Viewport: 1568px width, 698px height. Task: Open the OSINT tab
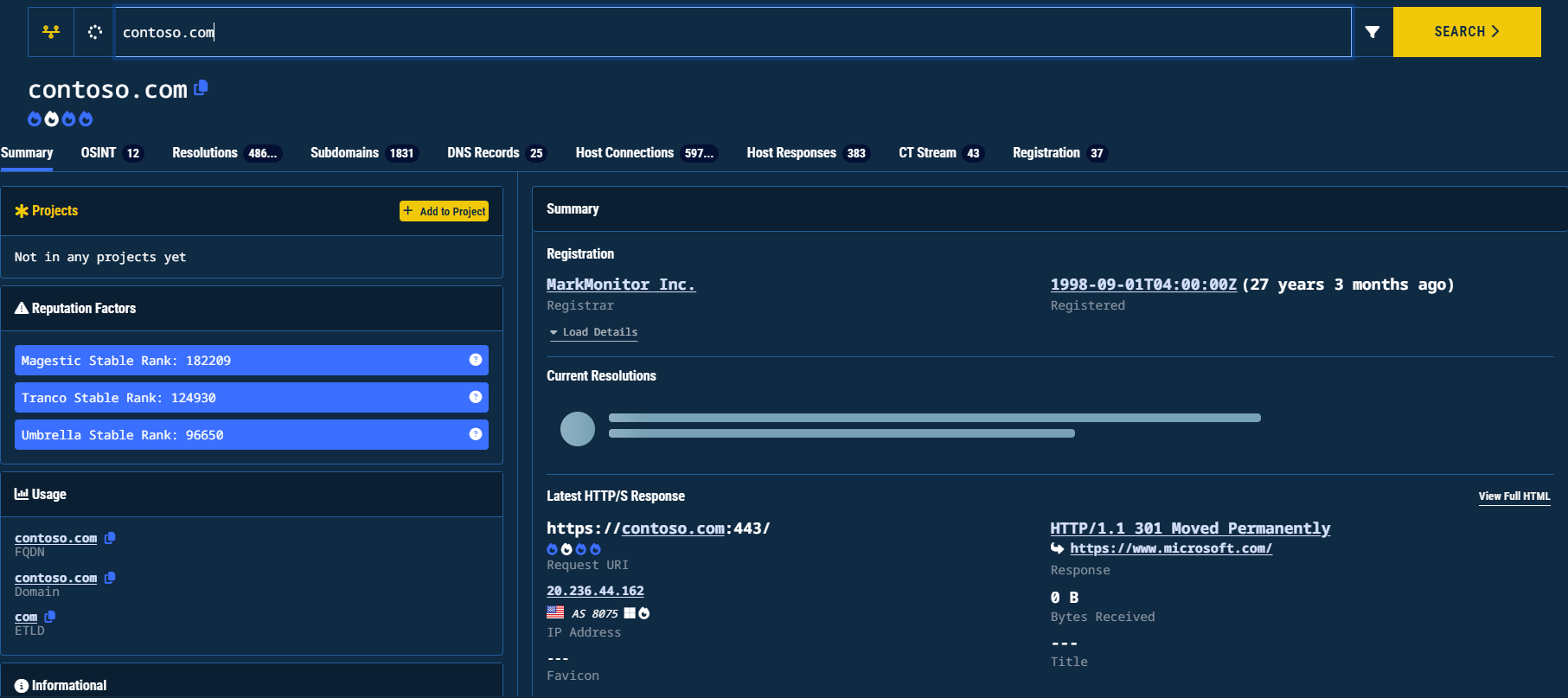112,153
